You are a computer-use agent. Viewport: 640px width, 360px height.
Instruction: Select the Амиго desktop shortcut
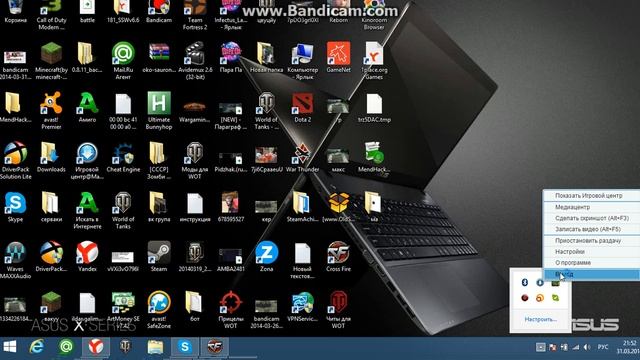tap(87, 108)
